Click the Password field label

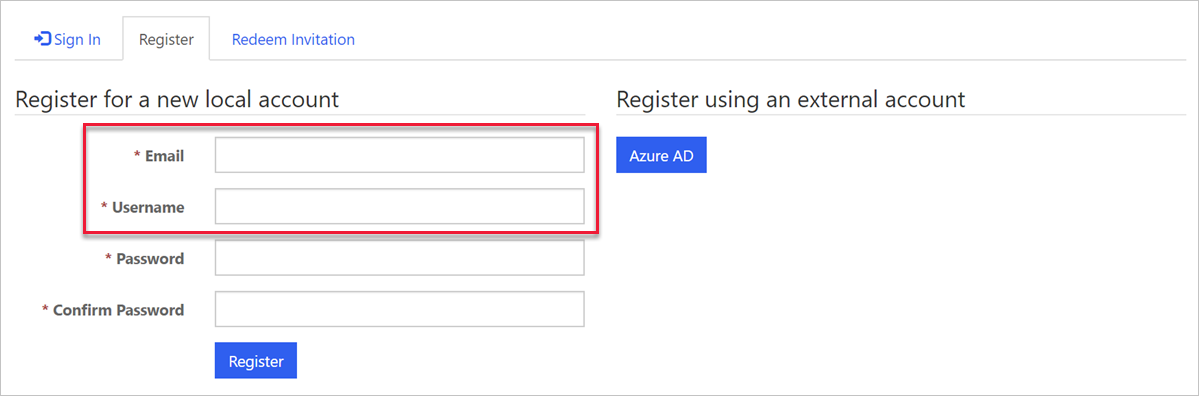point(150,258)
